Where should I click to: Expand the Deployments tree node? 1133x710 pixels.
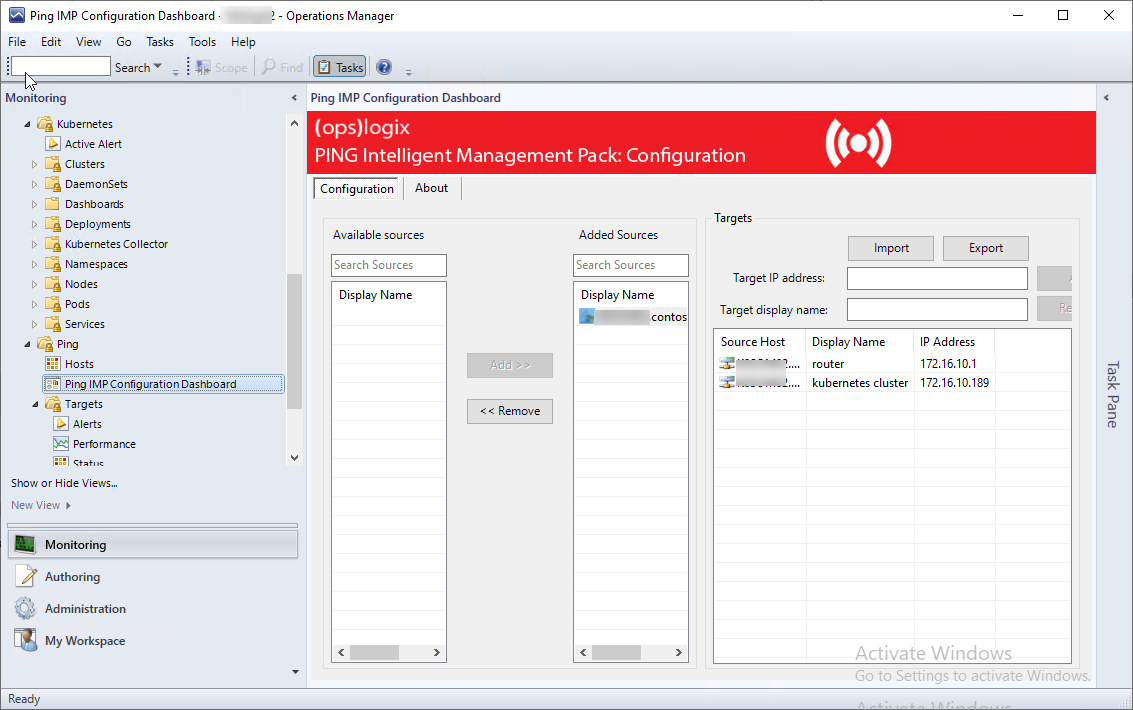[x=34, y=224]
